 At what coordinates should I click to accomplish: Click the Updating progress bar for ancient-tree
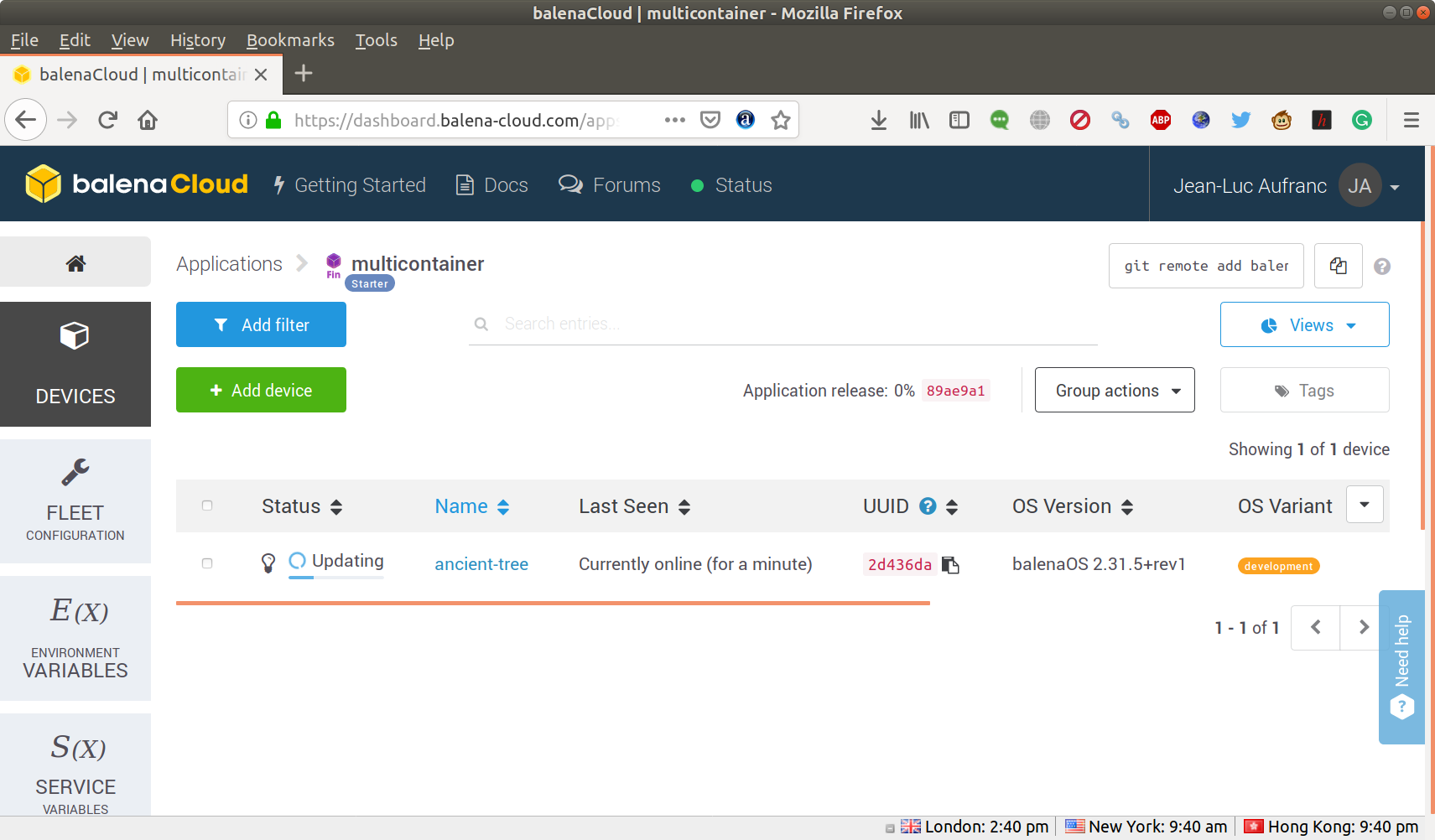click(x=336, y=578)
